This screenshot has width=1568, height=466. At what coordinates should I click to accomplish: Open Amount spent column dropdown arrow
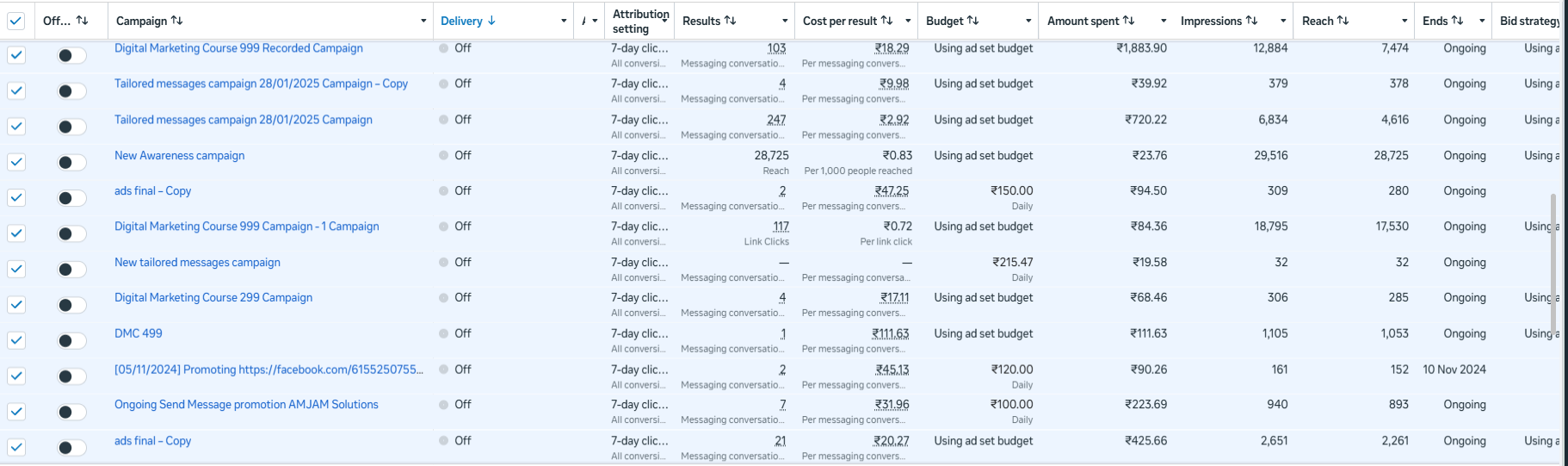coord(1164,21)
